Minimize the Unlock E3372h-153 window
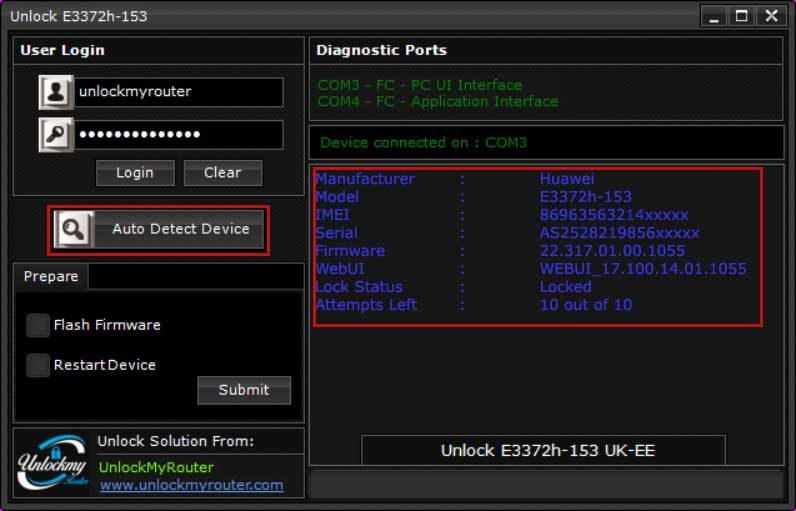The image size is (796, 511). (714, 17)
